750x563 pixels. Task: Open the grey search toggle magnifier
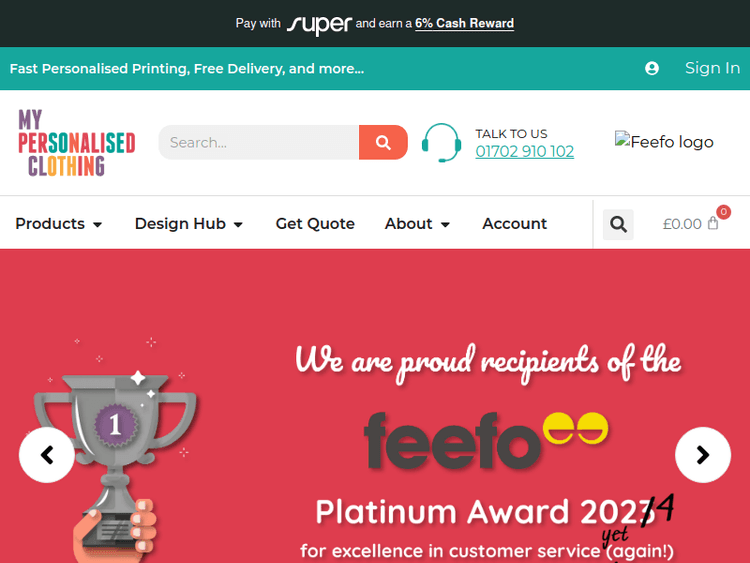click(x=618, y=224)
